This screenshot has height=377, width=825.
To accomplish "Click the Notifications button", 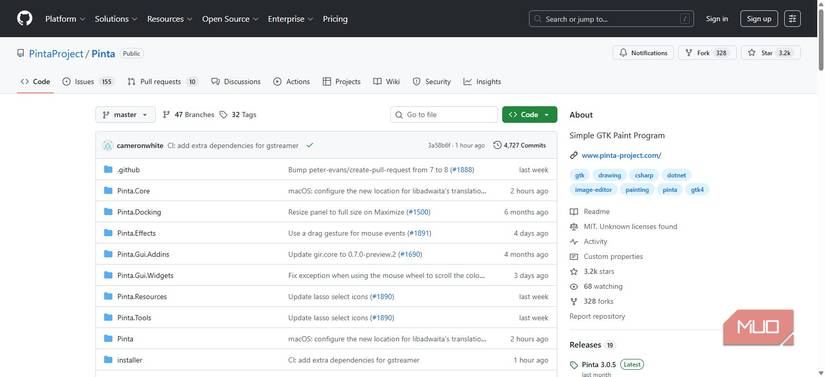I will (x=643, y=53).
